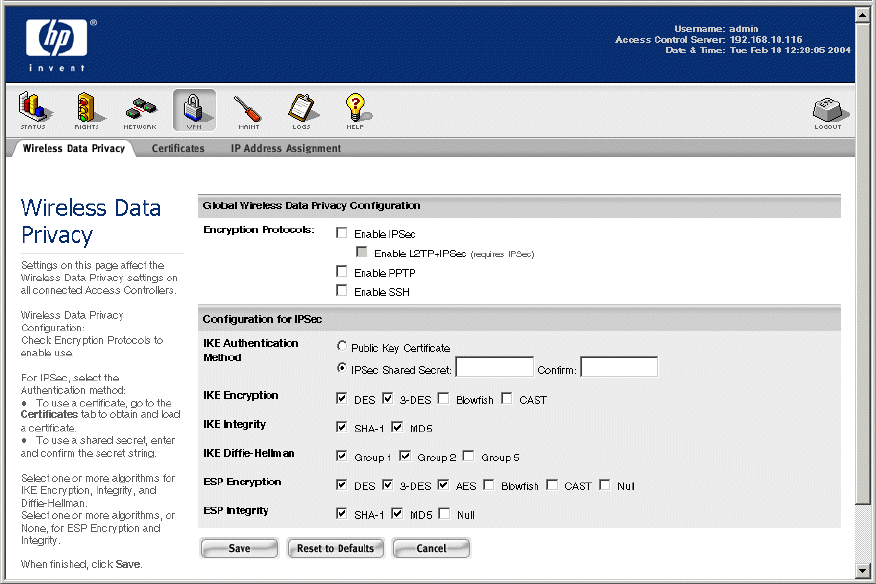
Task: Enable IPSec checkbox
Action: tap(341, 233)
